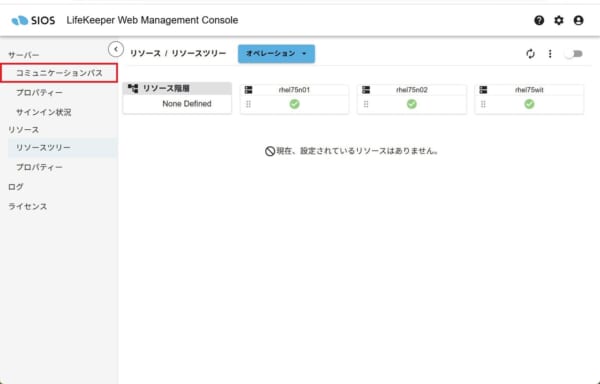Select サインイン状況 in the sidebar
Image resolution: width=600 pixels, height=384 pixels.
coord(44,112)
